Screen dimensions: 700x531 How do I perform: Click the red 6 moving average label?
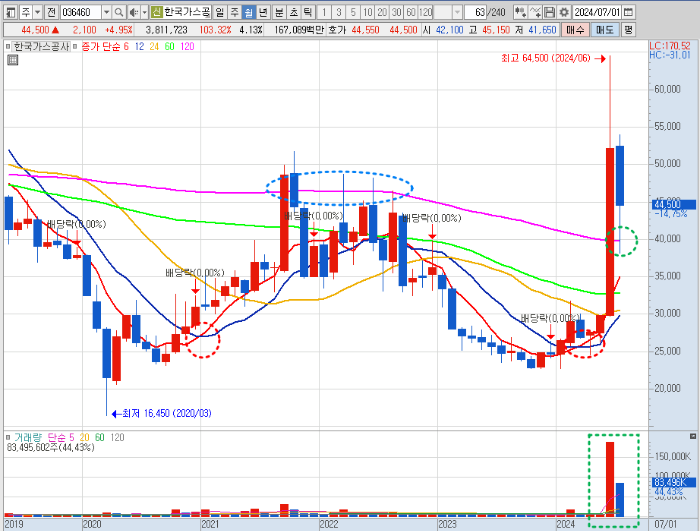coord(126,46)
